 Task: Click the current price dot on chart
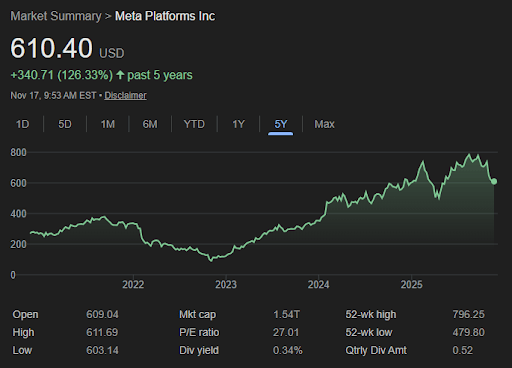click(x=494, y=181)
